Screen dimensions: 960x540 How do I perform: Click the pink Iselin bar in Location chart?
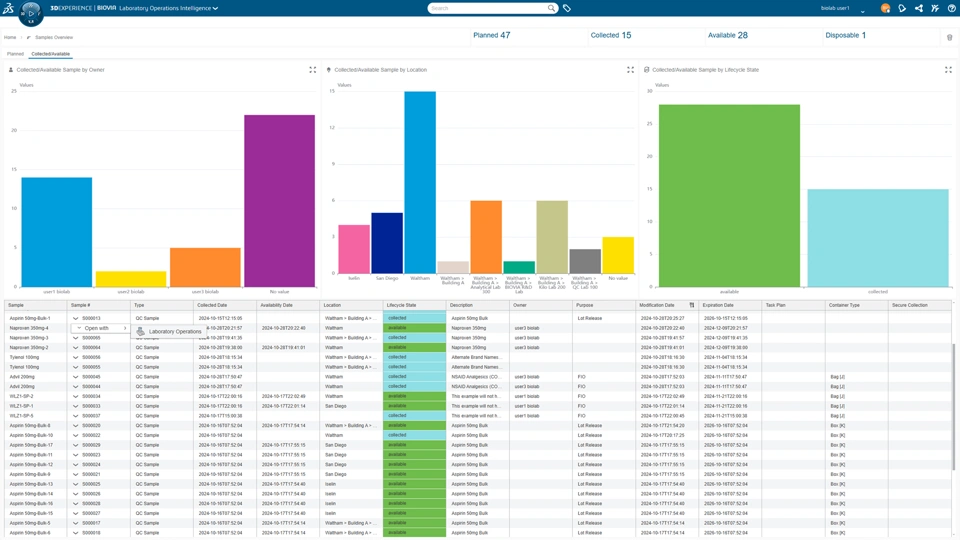354,249
